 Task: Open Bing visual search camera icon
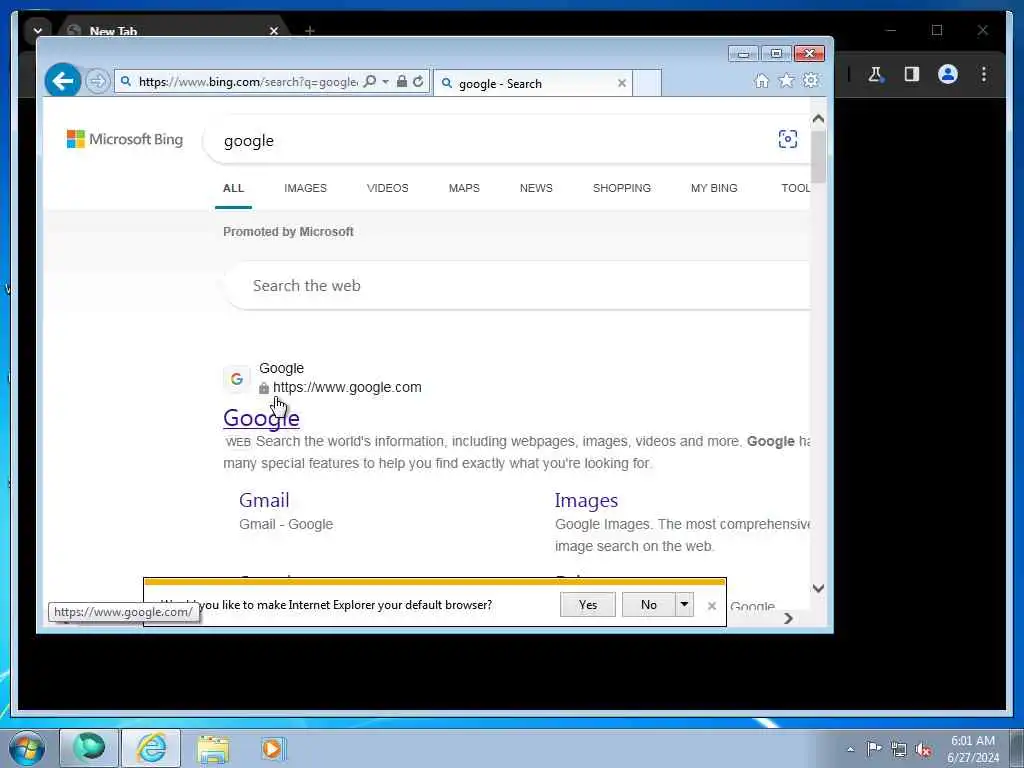click(x=788, y=139)
